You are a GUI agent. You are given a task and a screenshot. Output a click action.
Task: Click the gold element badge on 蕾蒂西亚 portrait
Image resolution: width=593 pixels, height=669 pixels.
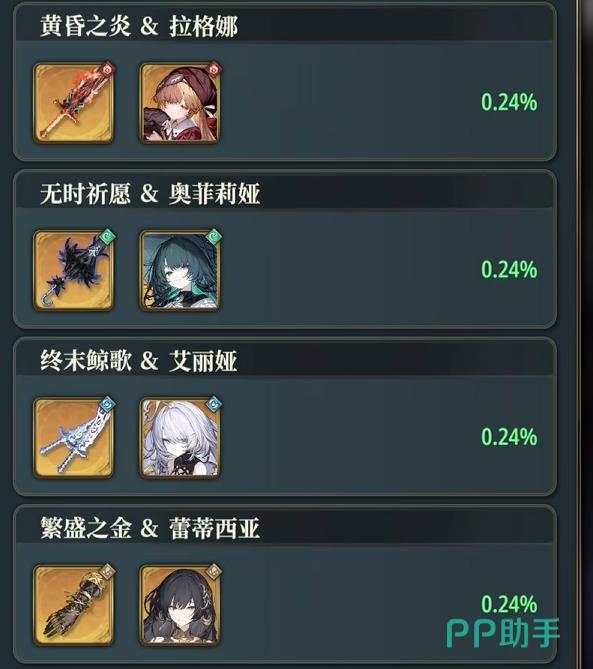(214, 570)
